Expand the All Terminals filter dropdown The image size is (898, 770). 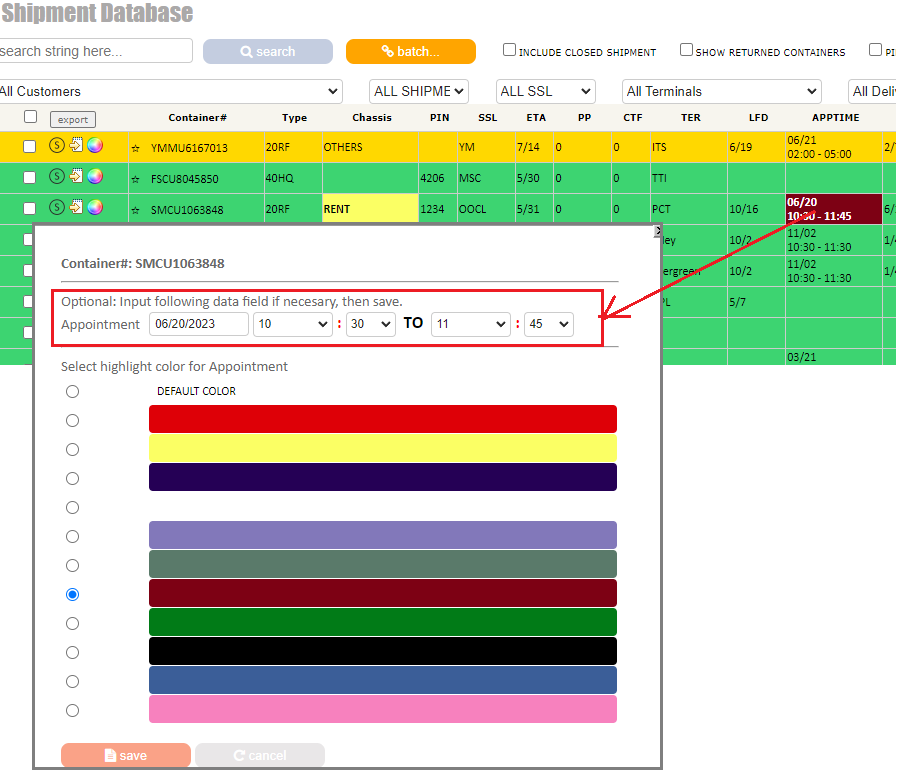point(721,91)
